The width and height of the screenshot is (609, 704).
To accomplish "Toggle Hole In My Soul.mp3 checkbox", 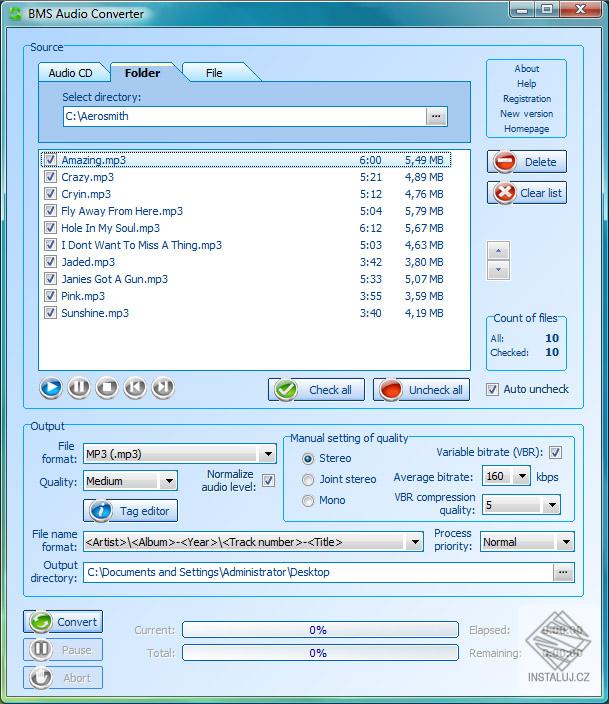I will click(x=50, y=228).
